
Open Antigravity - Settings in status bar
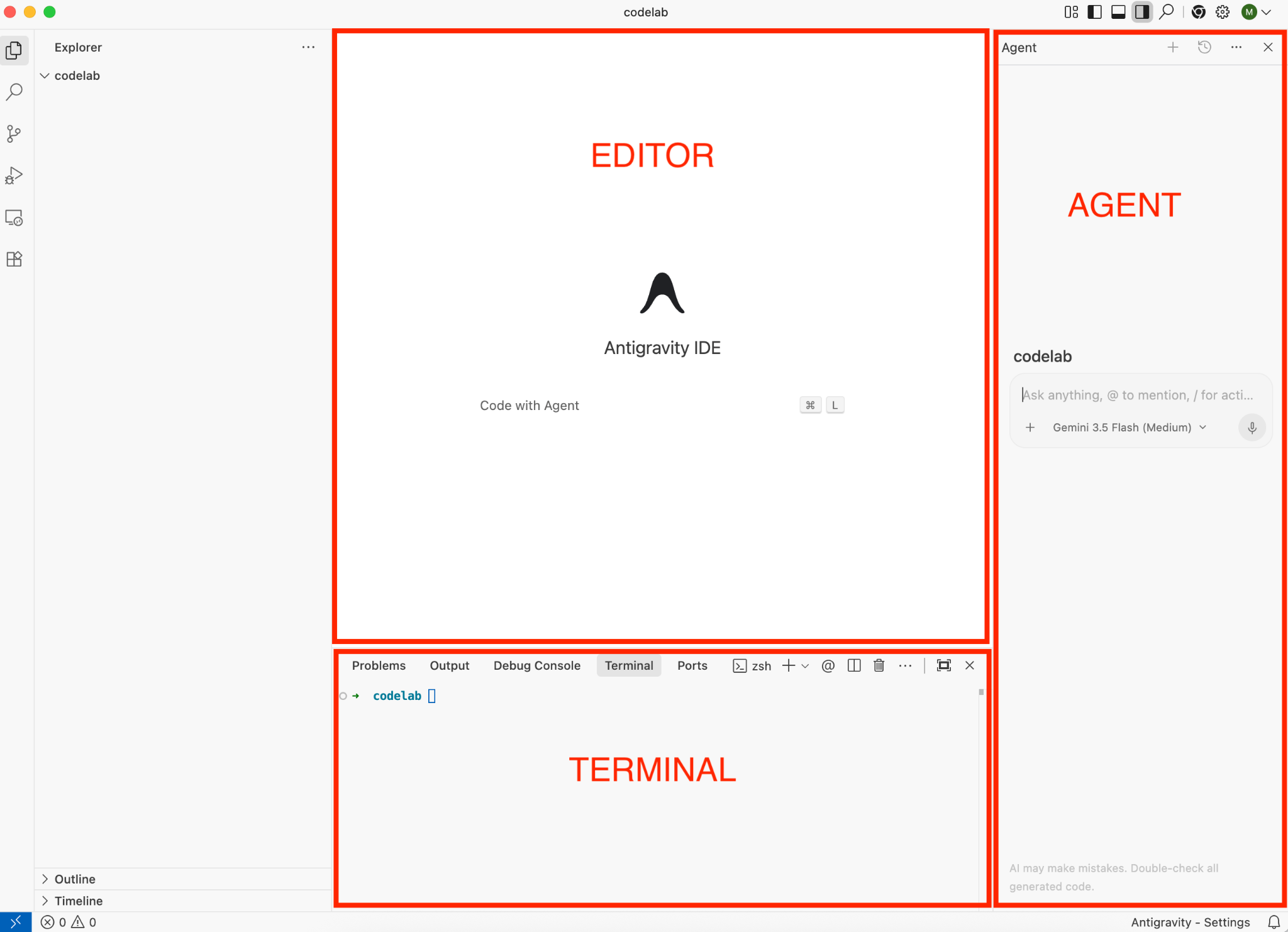(x=1190, y=922)
